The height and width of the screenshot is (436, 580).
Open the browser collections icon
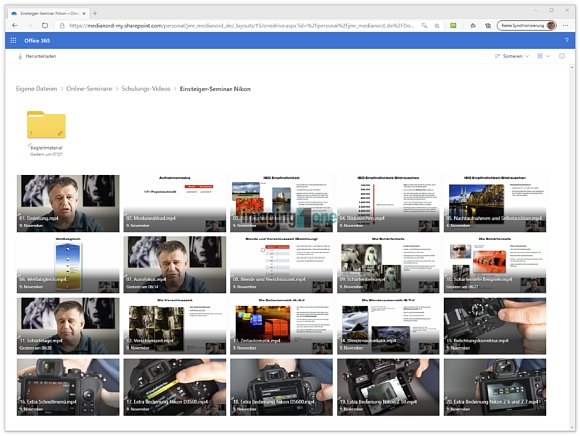pyautogui.click(x=488, y=26)
